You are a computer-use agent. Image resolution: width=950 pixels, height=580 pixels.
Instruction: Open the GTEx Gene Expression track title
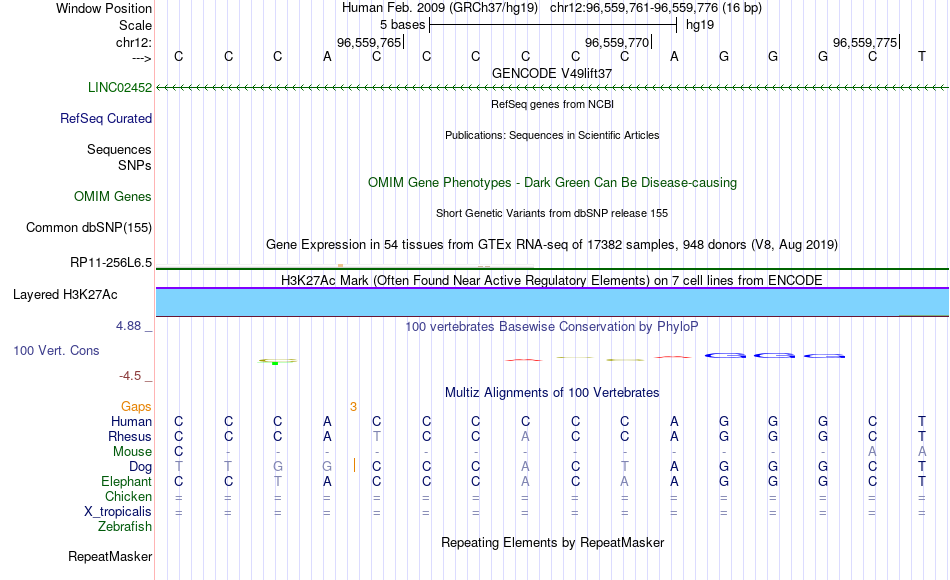[552, 245]
